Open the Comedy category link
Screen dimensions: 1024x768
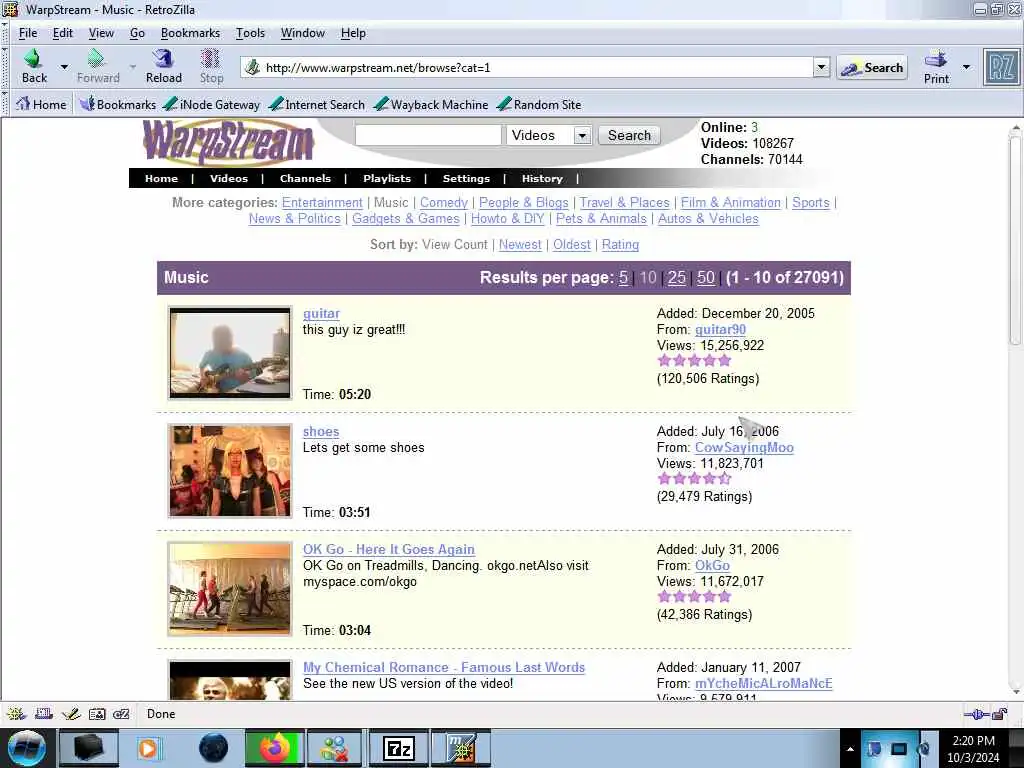(443, 202)
